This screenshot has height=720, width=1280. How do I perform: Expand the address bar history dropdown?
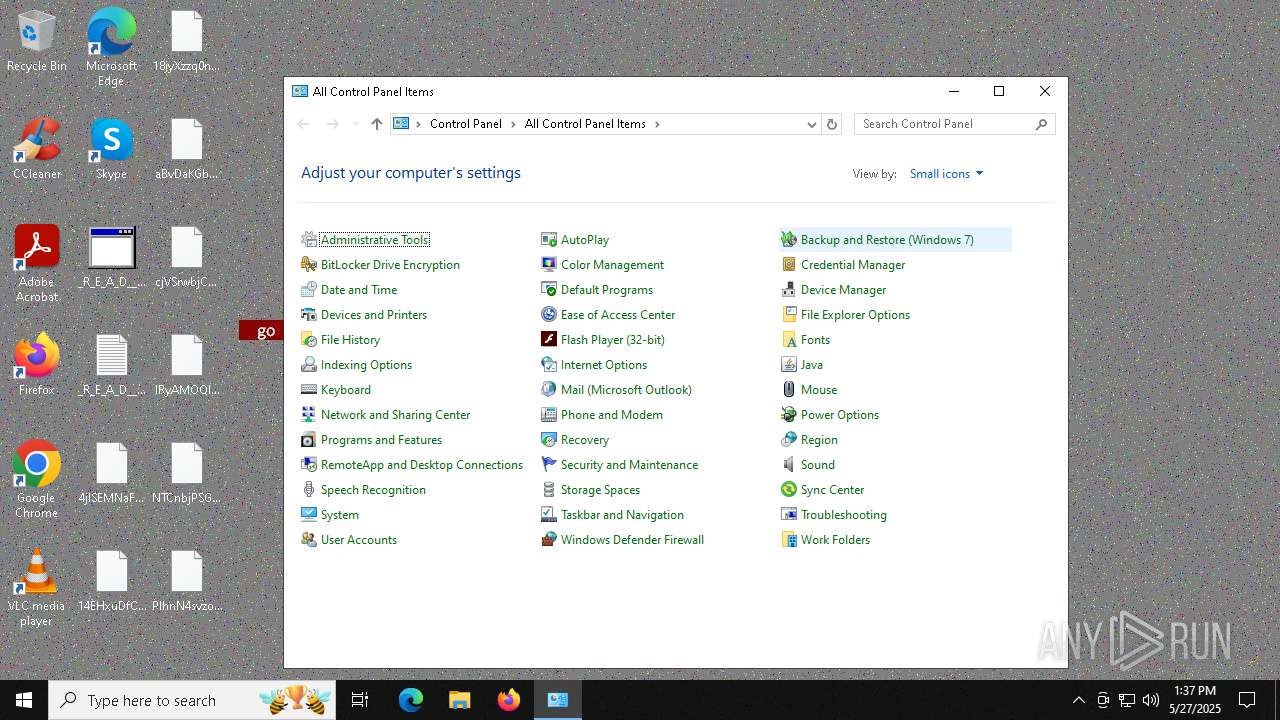[x=811, y=124]
